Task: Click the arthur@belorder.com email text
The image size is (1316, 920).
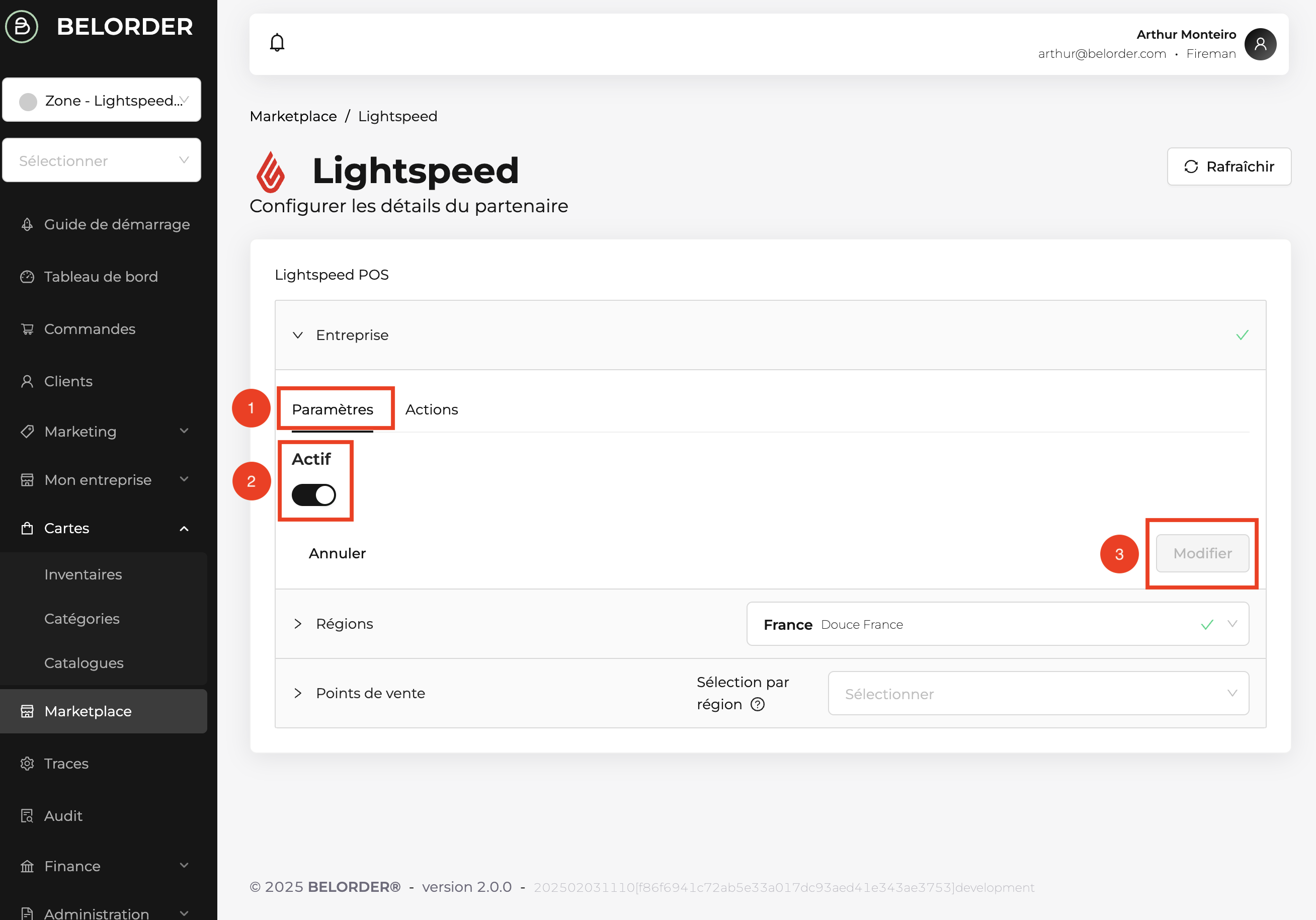Action: pos(1102,53)
